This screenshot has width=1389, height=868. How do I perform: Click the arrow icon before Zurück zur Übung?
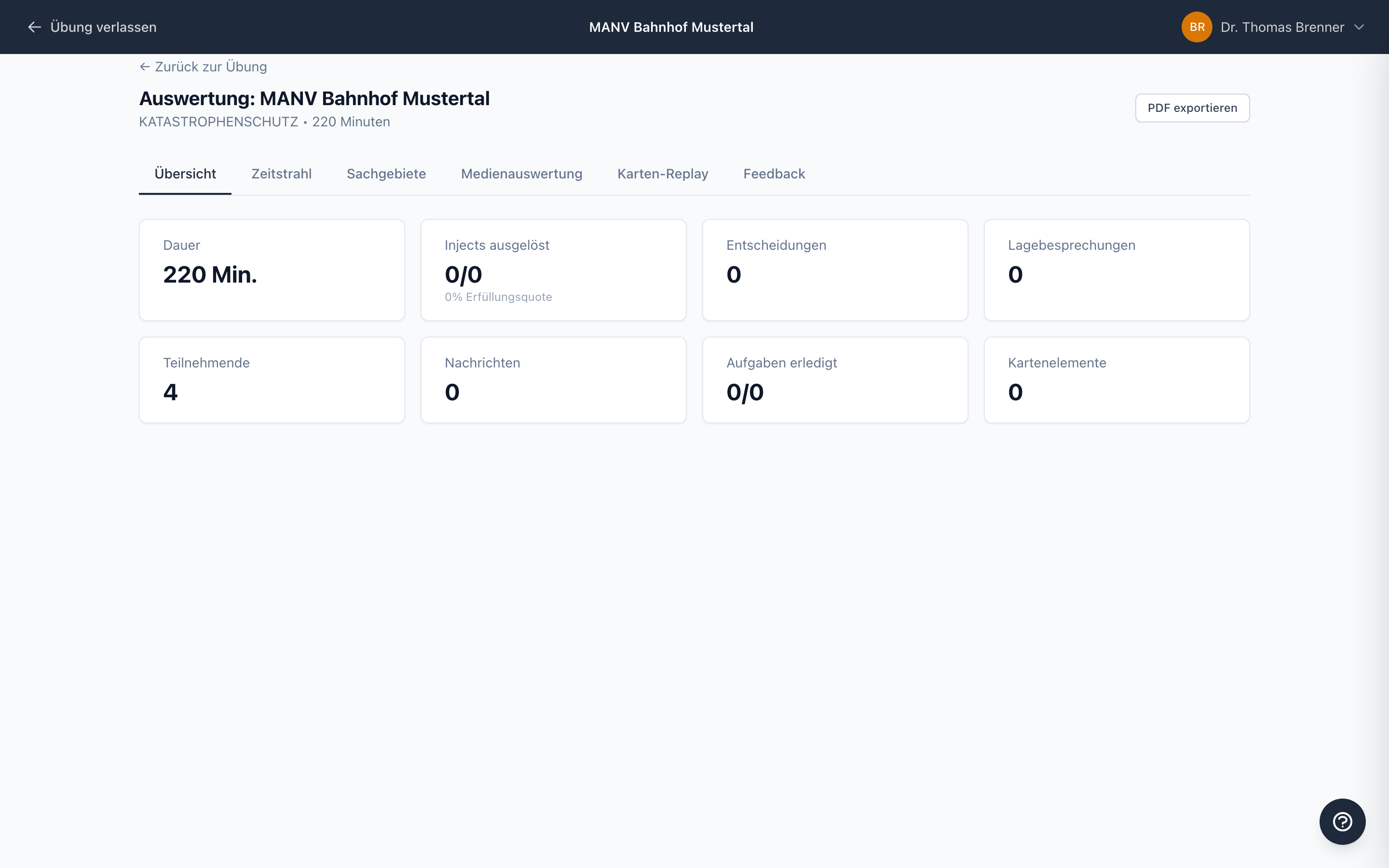click(x=145, y=67)
